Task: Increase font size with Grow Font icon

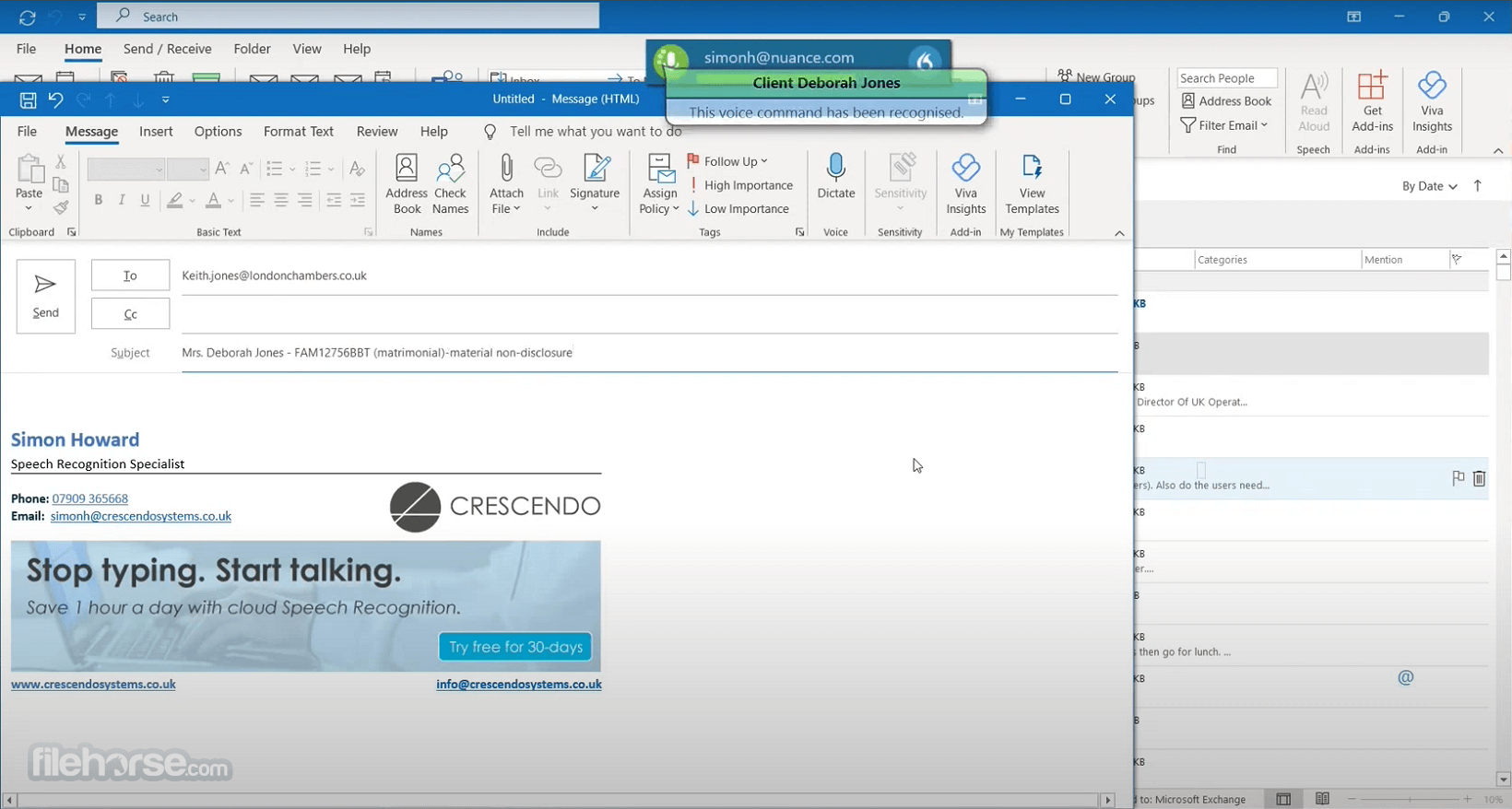Action: 221,169
